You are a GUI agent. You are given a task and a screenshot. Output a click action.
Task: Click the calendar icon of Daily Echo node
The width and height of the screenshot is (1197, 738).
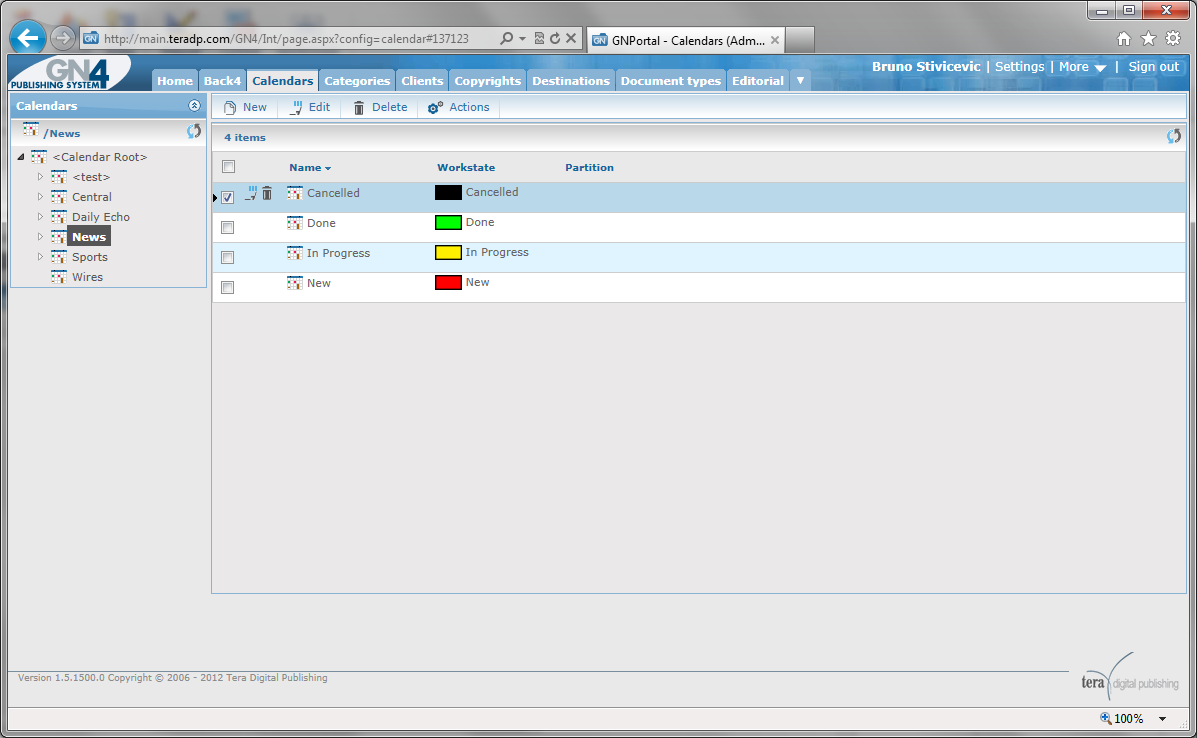59,217
